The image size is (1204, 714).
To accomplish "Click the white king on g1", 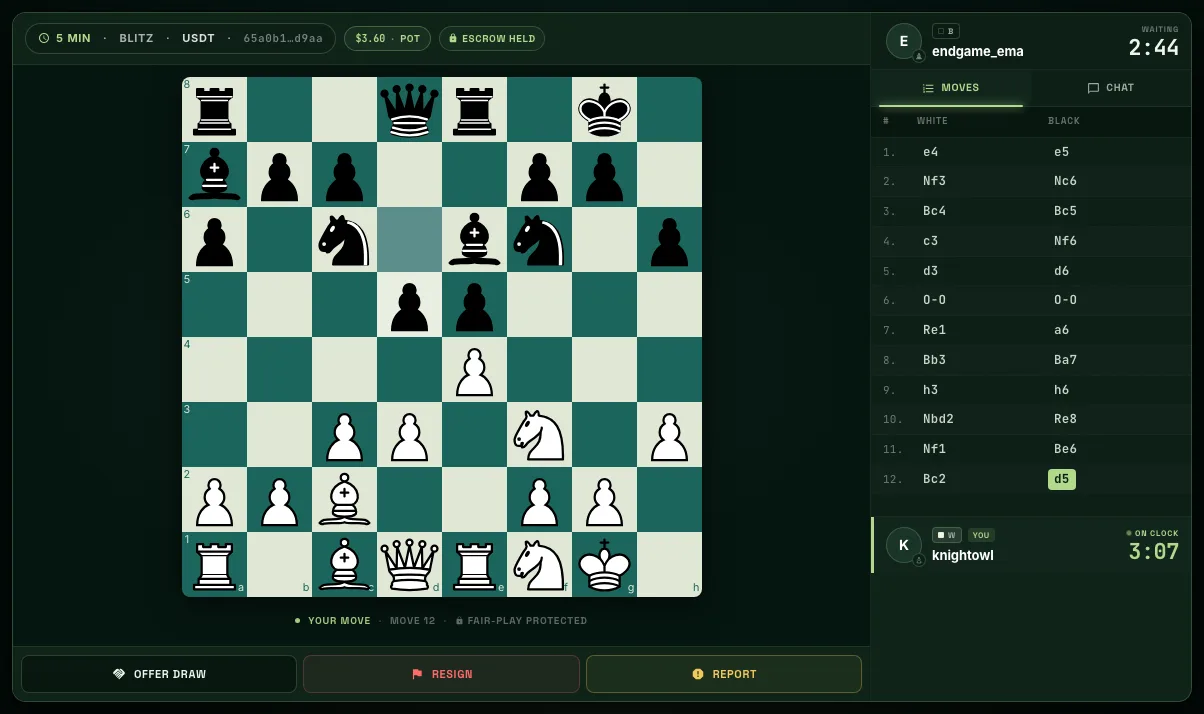I will 604,565.
